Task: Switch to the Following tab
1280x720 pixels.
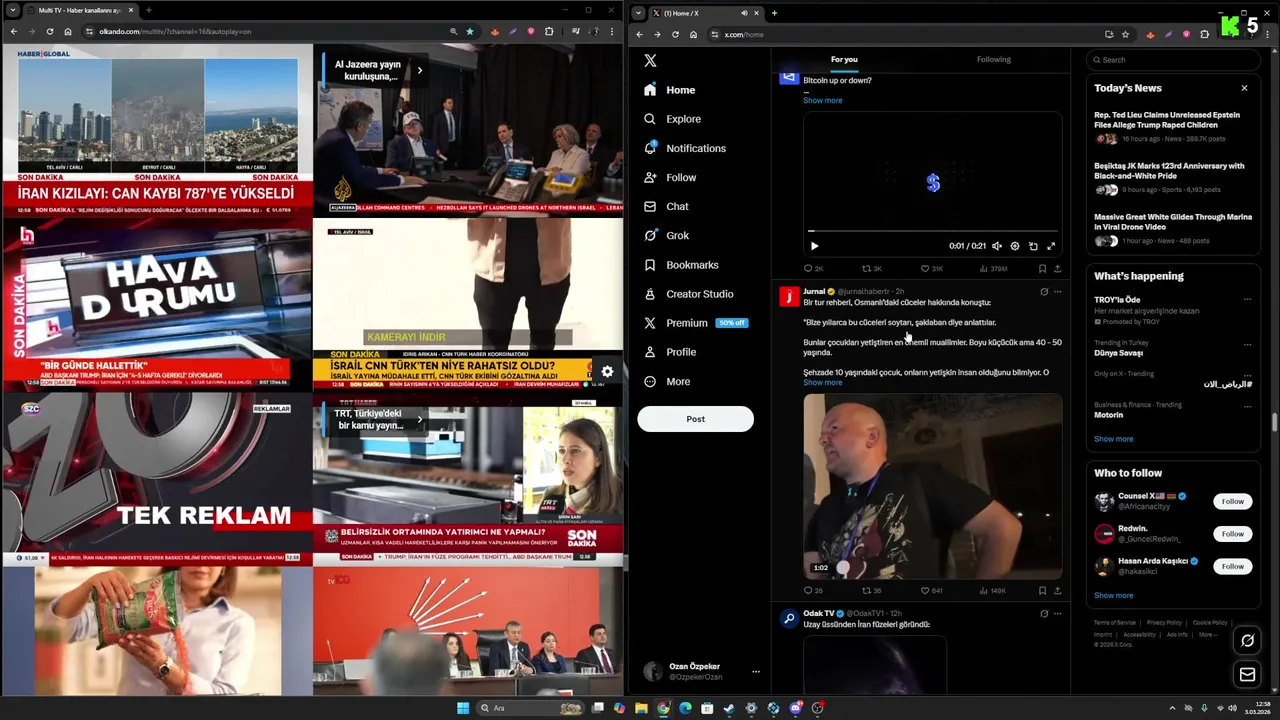Action: (993, 59)
